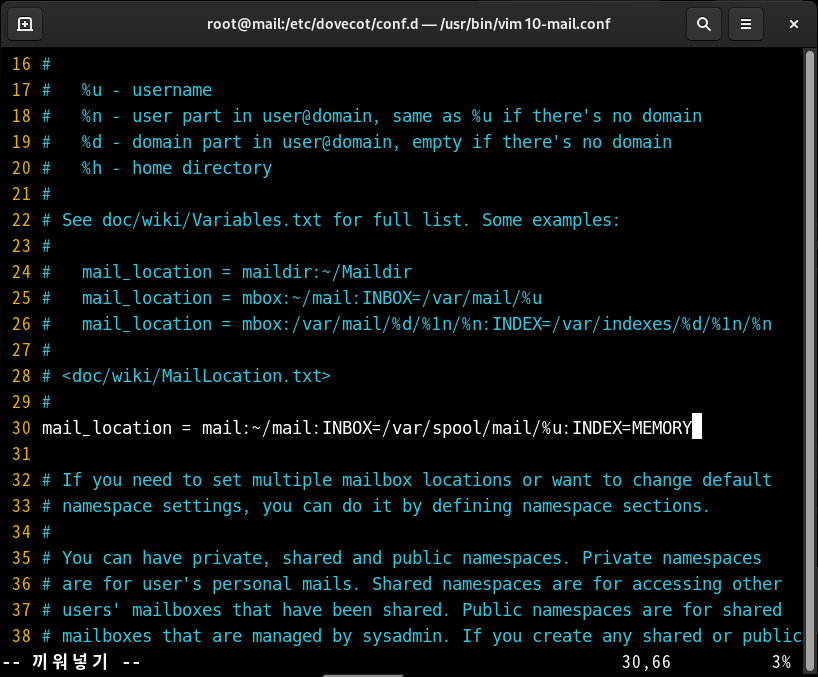
Task: Open a new terminal tab
Action: click(x=25, y=24)
